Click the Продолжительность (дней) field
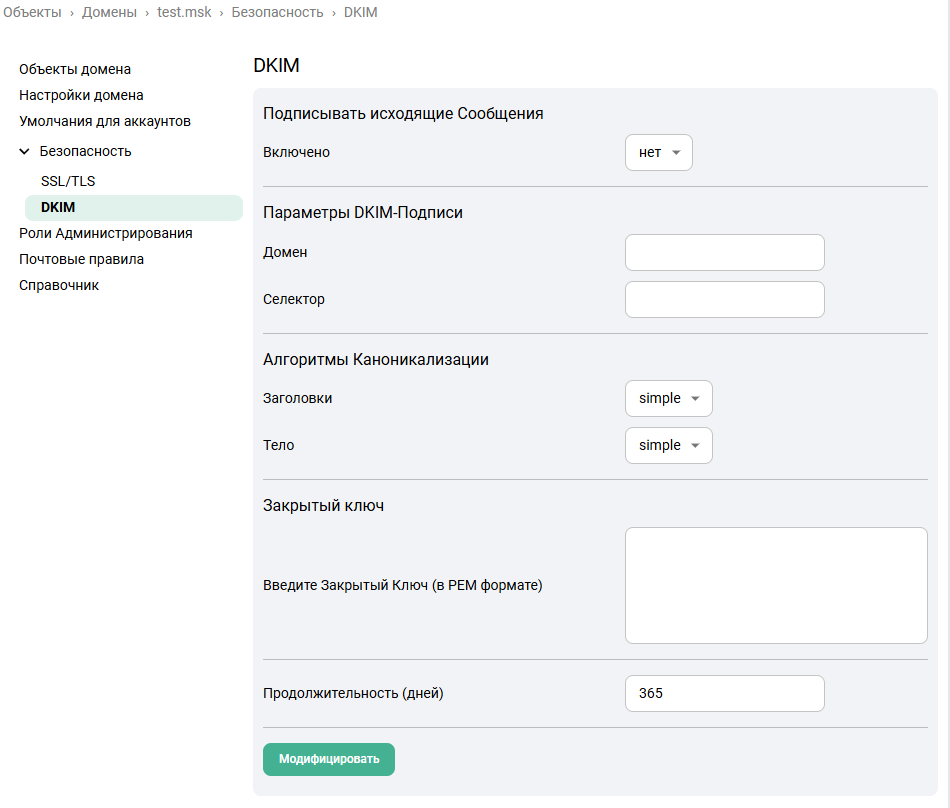 [724, 693]
